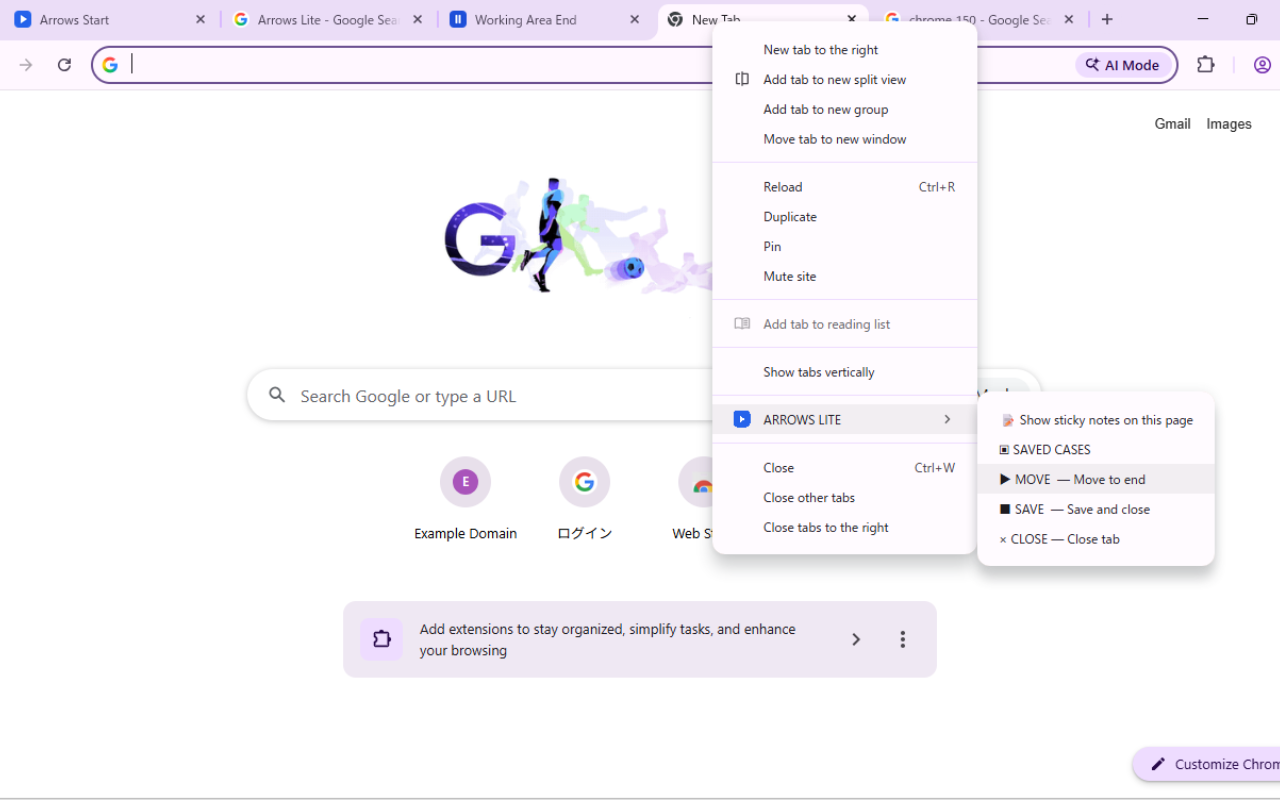Switch to the Working Area End tab
The image size is (1280, 800).
coord(546,20)
